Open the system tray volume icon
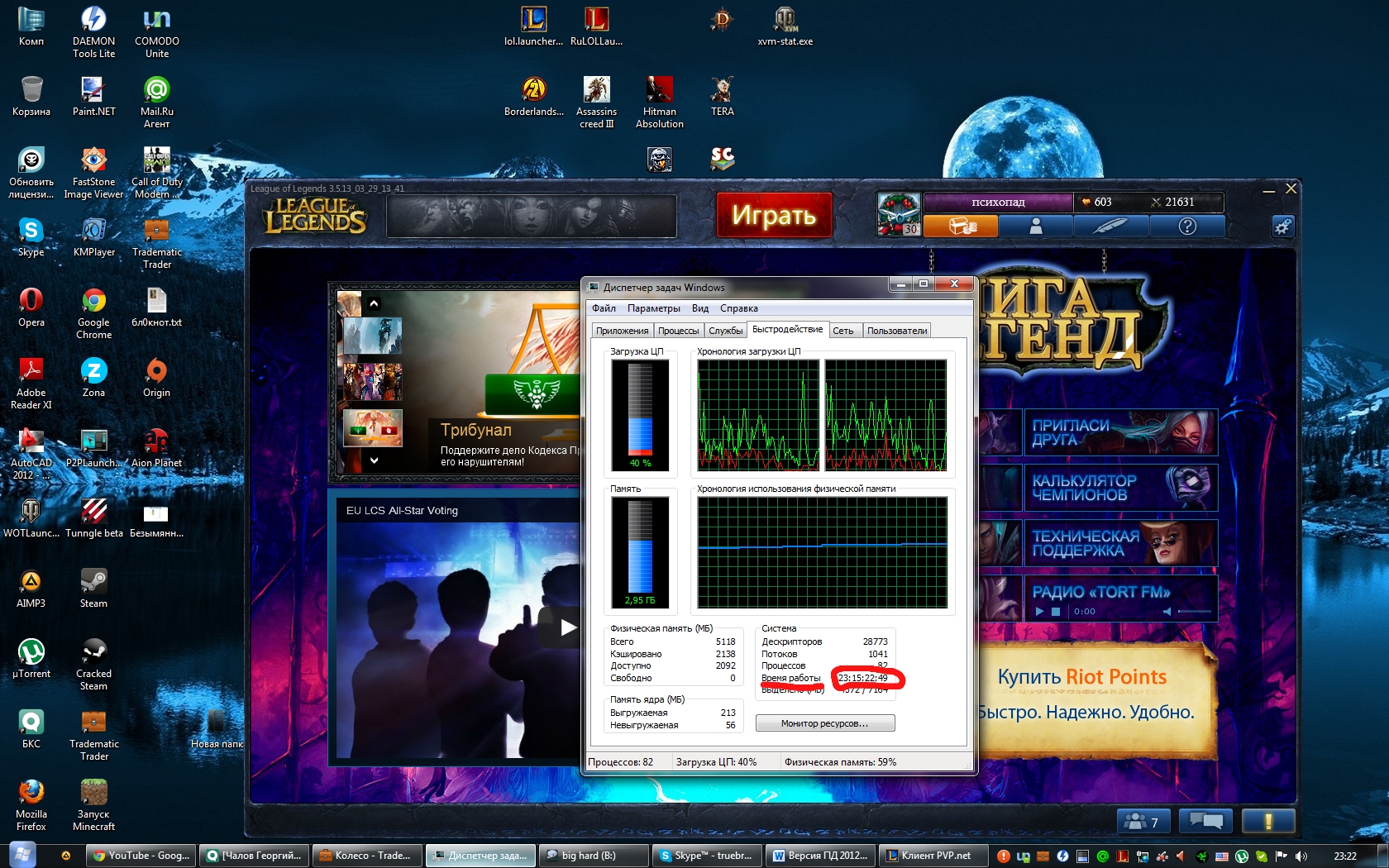The width and height of the screenshot is (1389, 868). [x=1302, y=856]
